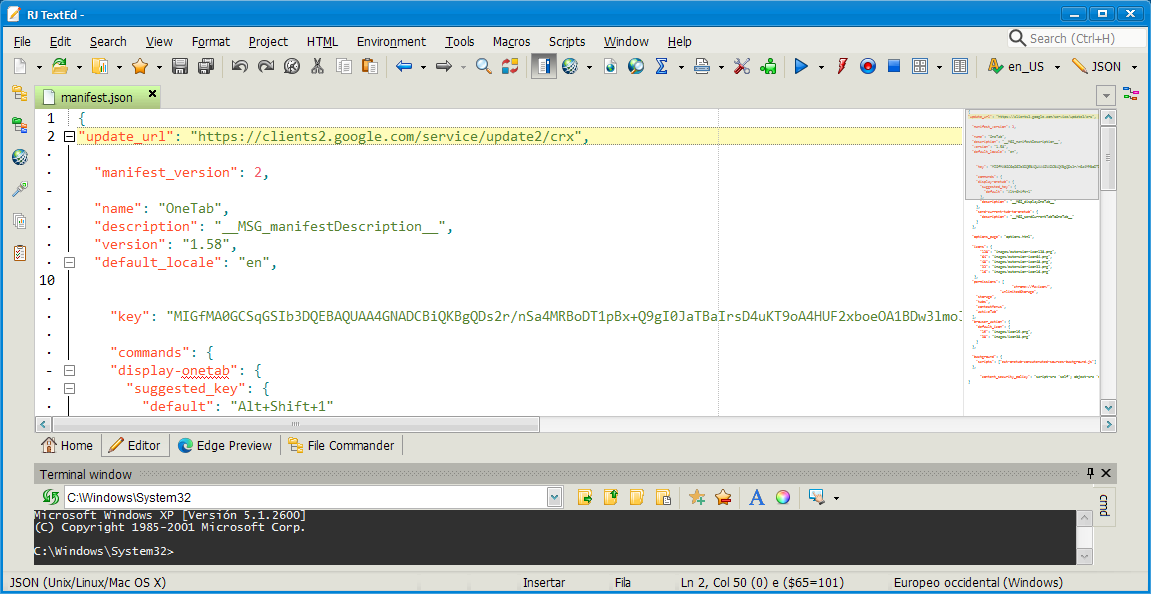This screenshot has height=594, width=1151.
Task: Open settings via wrench and screwdriver icon
Action: click(742, 67)
